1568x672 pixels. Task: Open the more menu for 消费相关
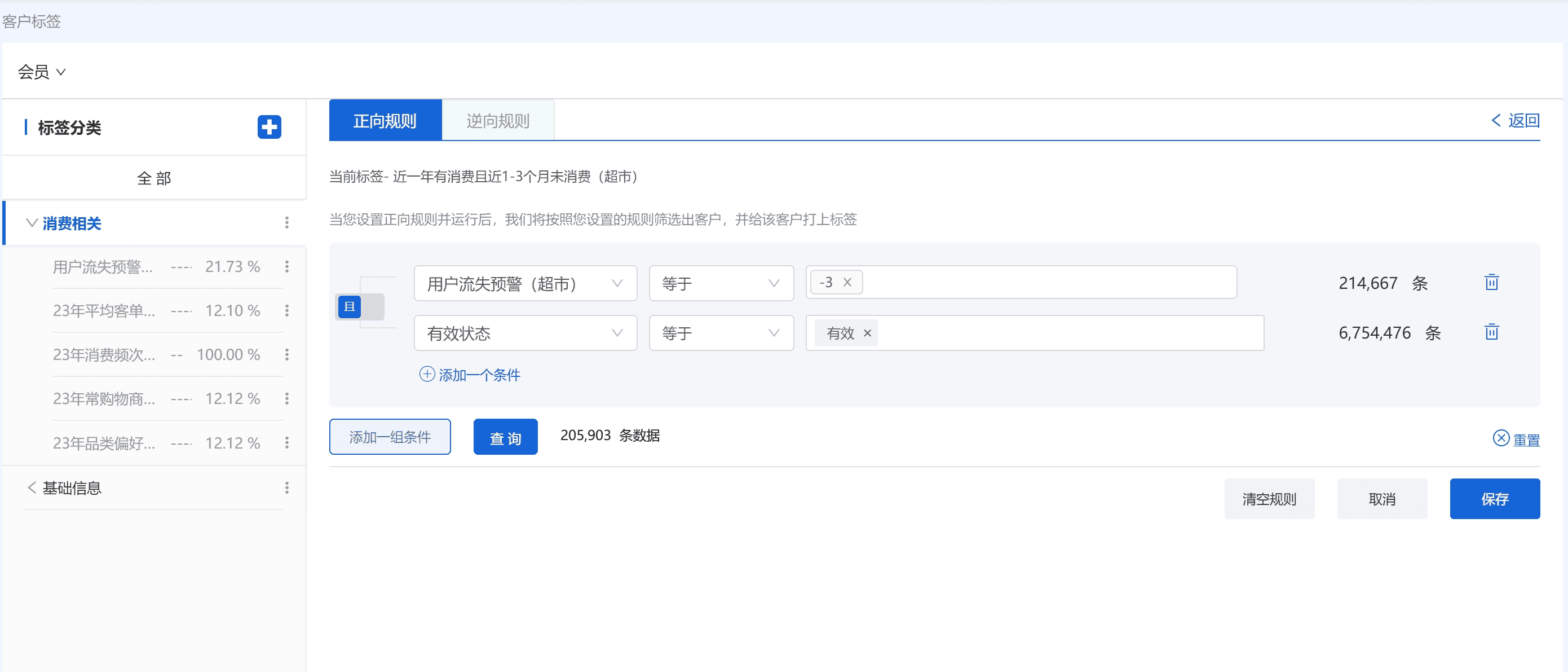coord(286,223)
